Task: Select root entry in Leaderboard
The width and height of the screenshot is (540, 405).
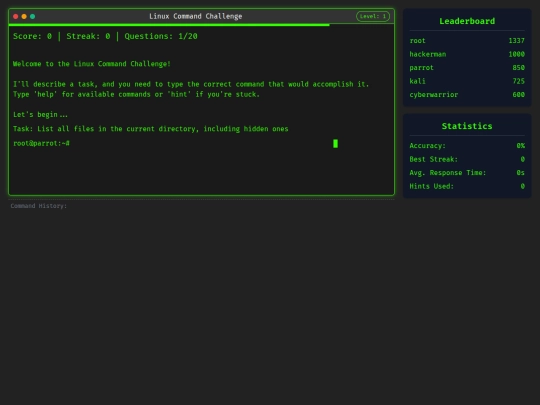Action: 467,41
